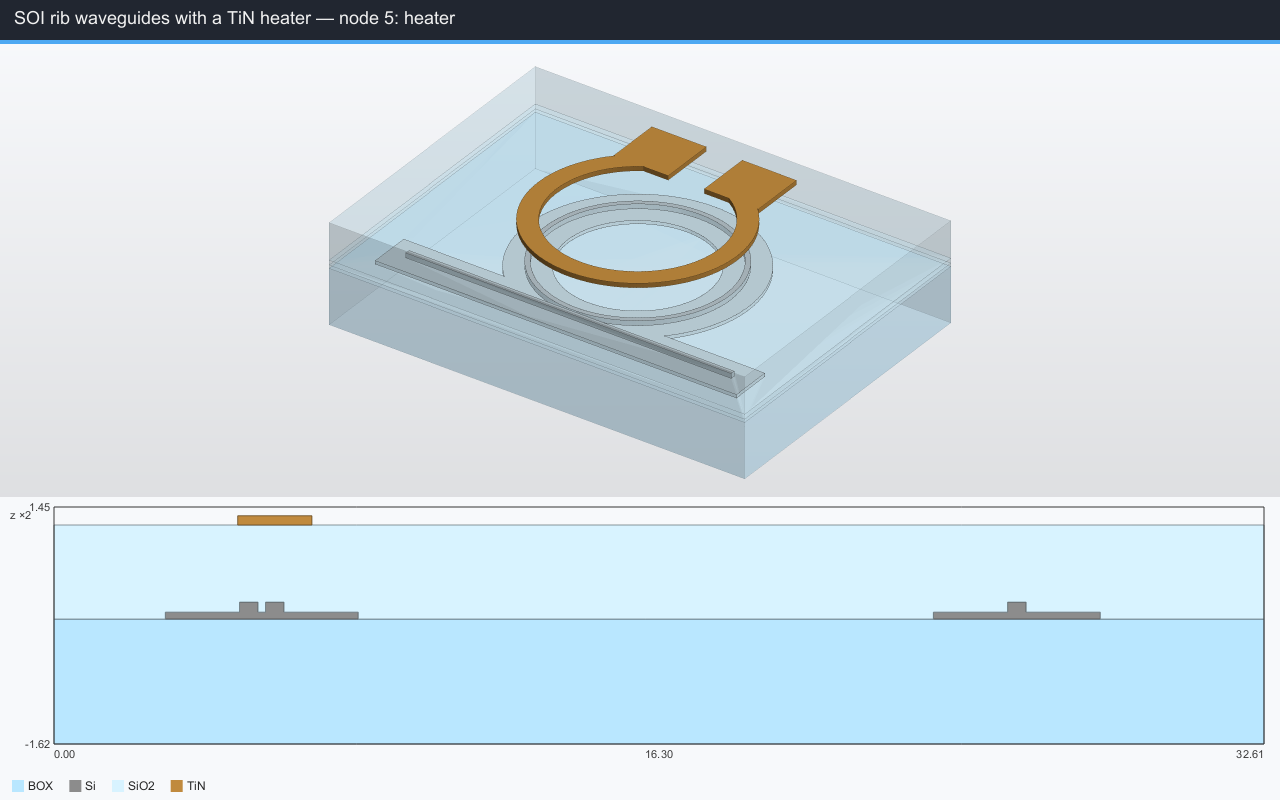Select the "Si" legend label text
The height and width of the screenshot is (800, 1280).
point(90,786)
